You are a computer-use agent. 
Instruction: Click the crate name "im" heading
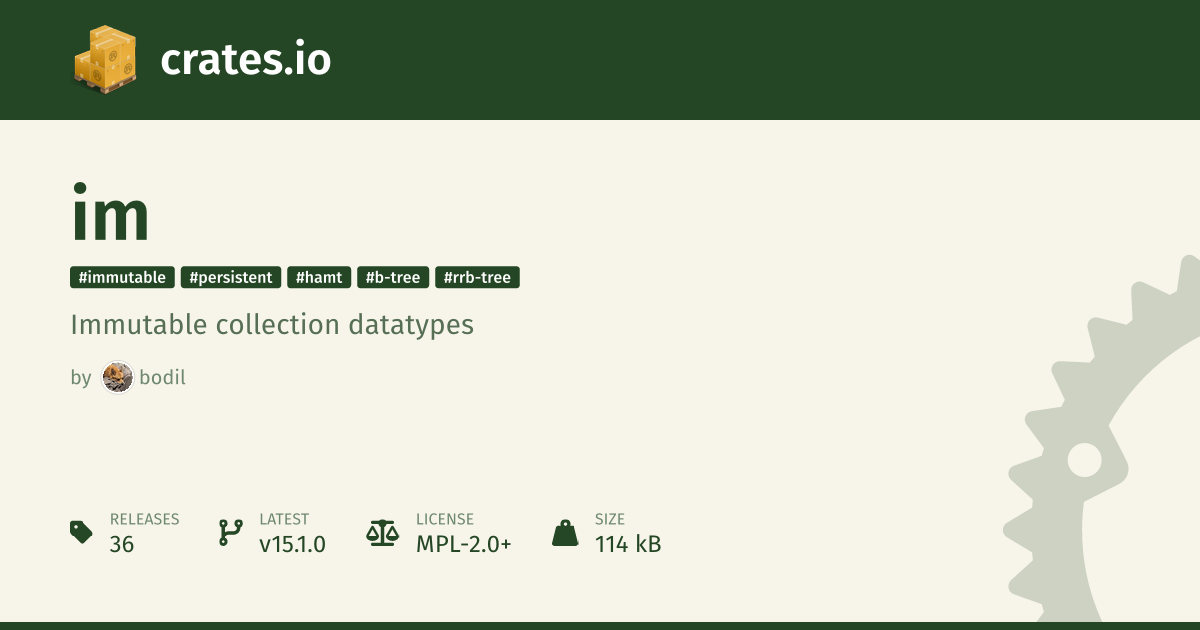tap(110, 212)
